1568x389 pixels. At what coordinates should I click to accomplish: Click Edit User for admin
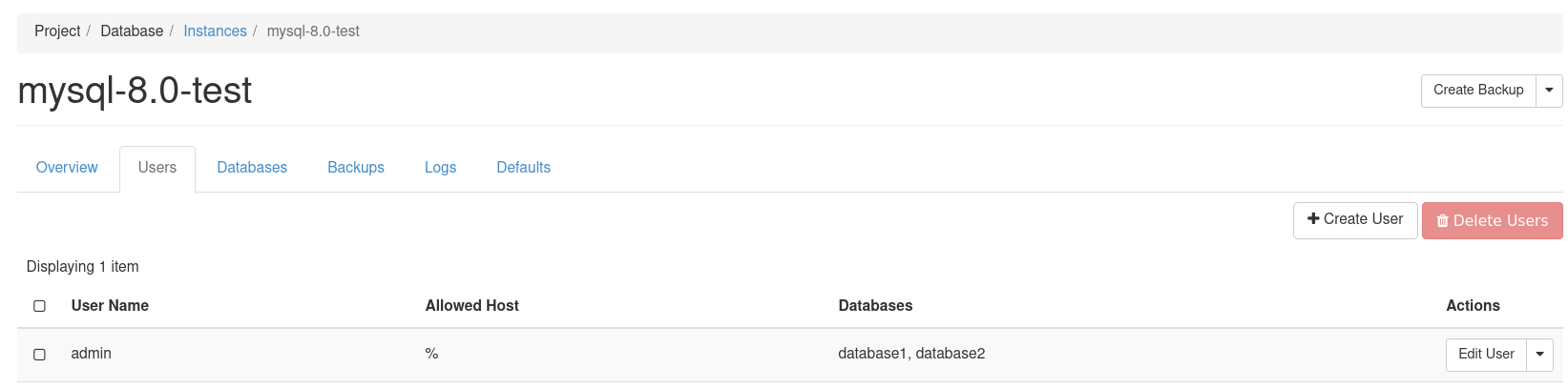coord(1486,355)
